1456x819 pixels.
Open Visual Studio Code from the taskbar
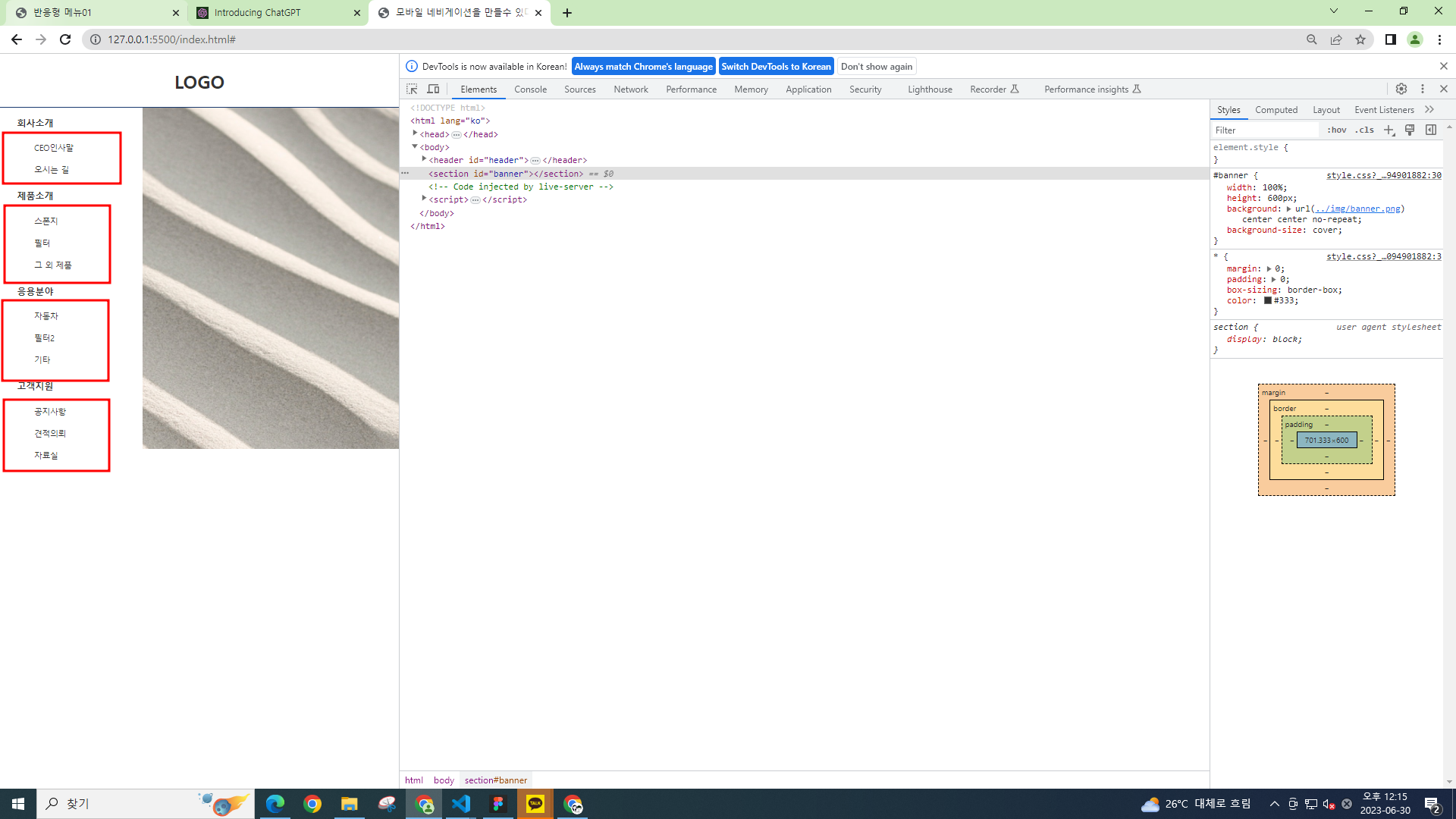[461, 804]
